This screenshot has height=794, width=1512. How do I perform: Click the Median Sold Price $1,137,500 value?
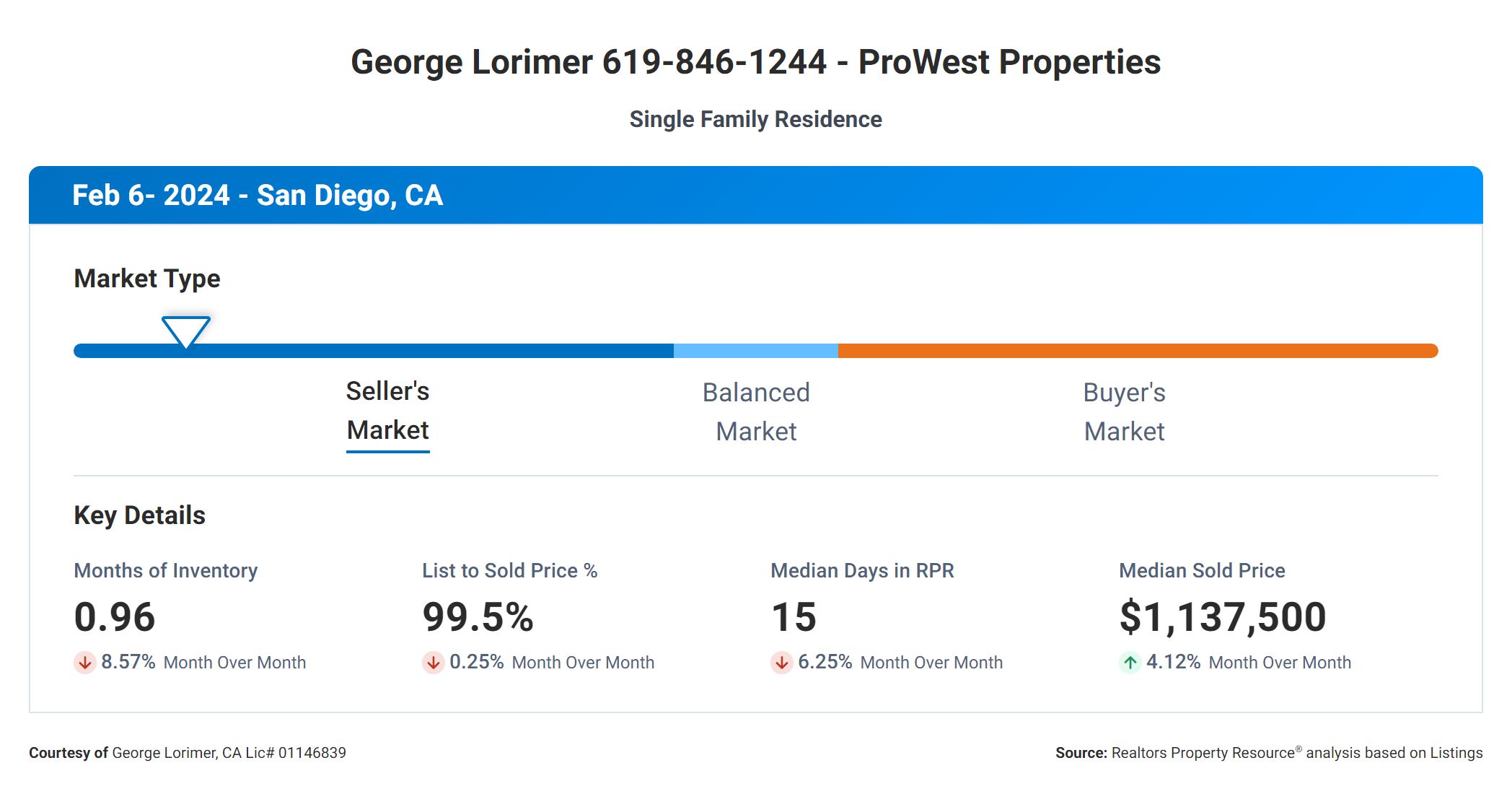[1223, 617]
